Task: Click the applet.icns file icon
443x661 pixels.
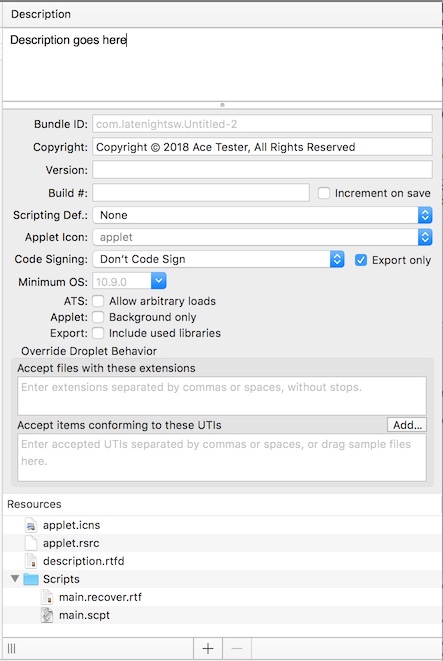Action: tap(31, 525)
